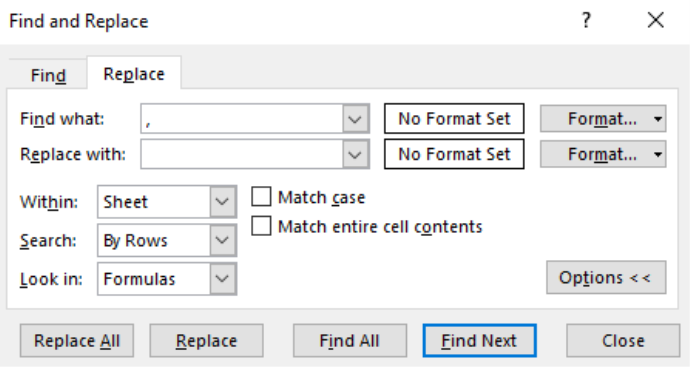This screenshot has width=690, height=367.
Task: Enable Match entire cell contents checkbox
Action: pos(261,226)
